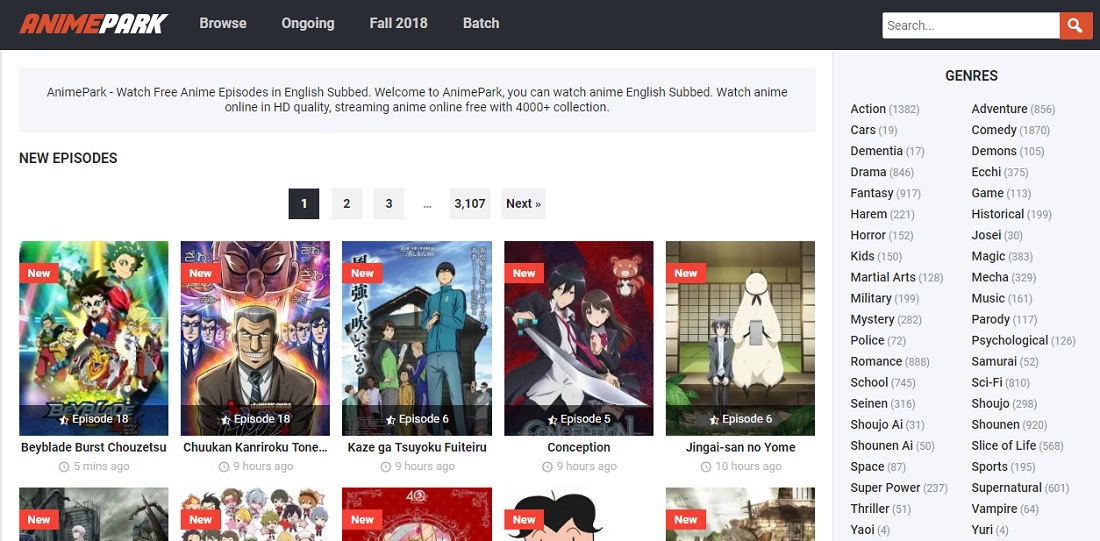
Task: Open the AnimePark logo home link
Action: [x=93, y=24]
